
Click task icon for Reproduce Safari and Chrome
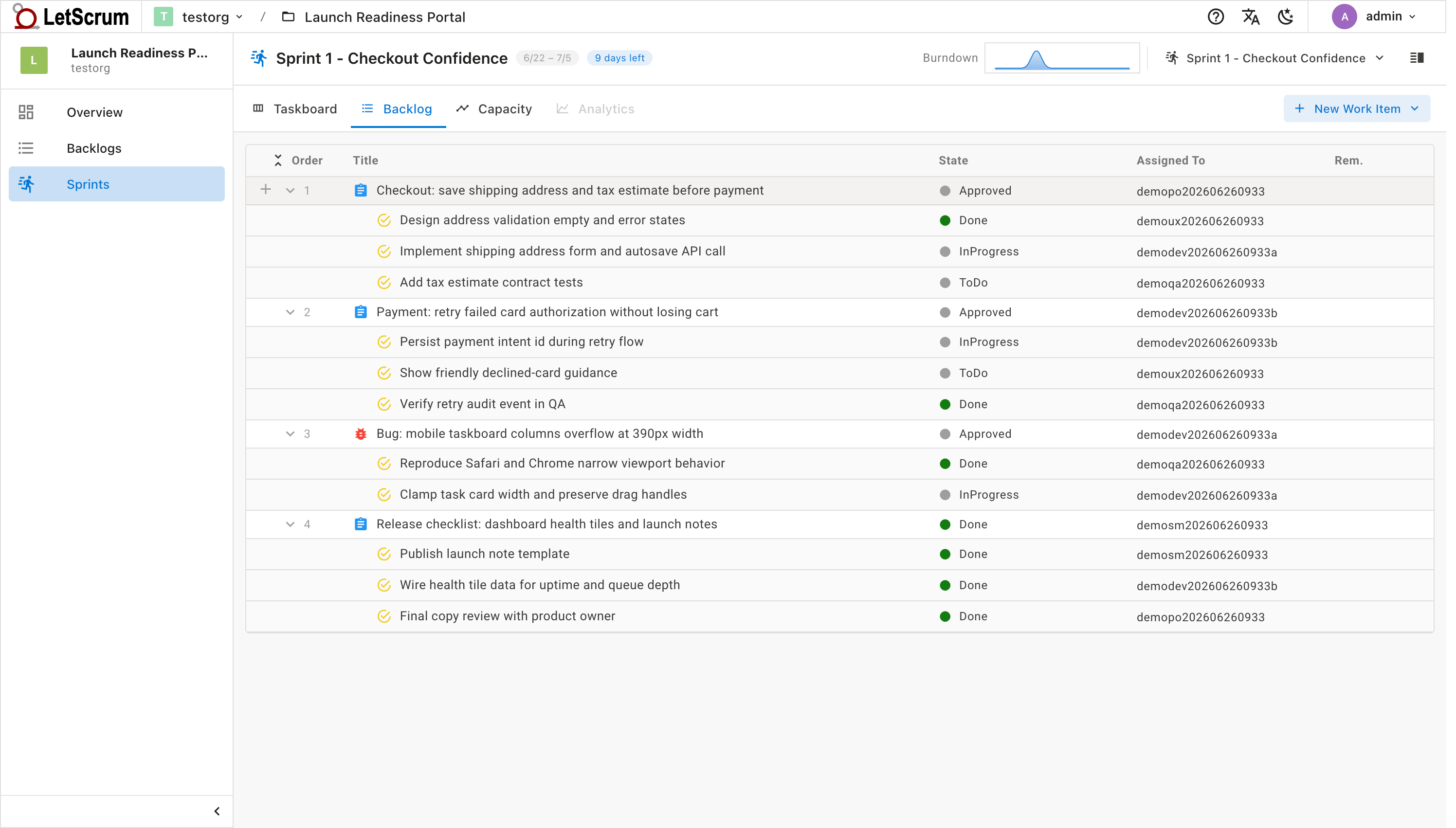pos(384,464)
